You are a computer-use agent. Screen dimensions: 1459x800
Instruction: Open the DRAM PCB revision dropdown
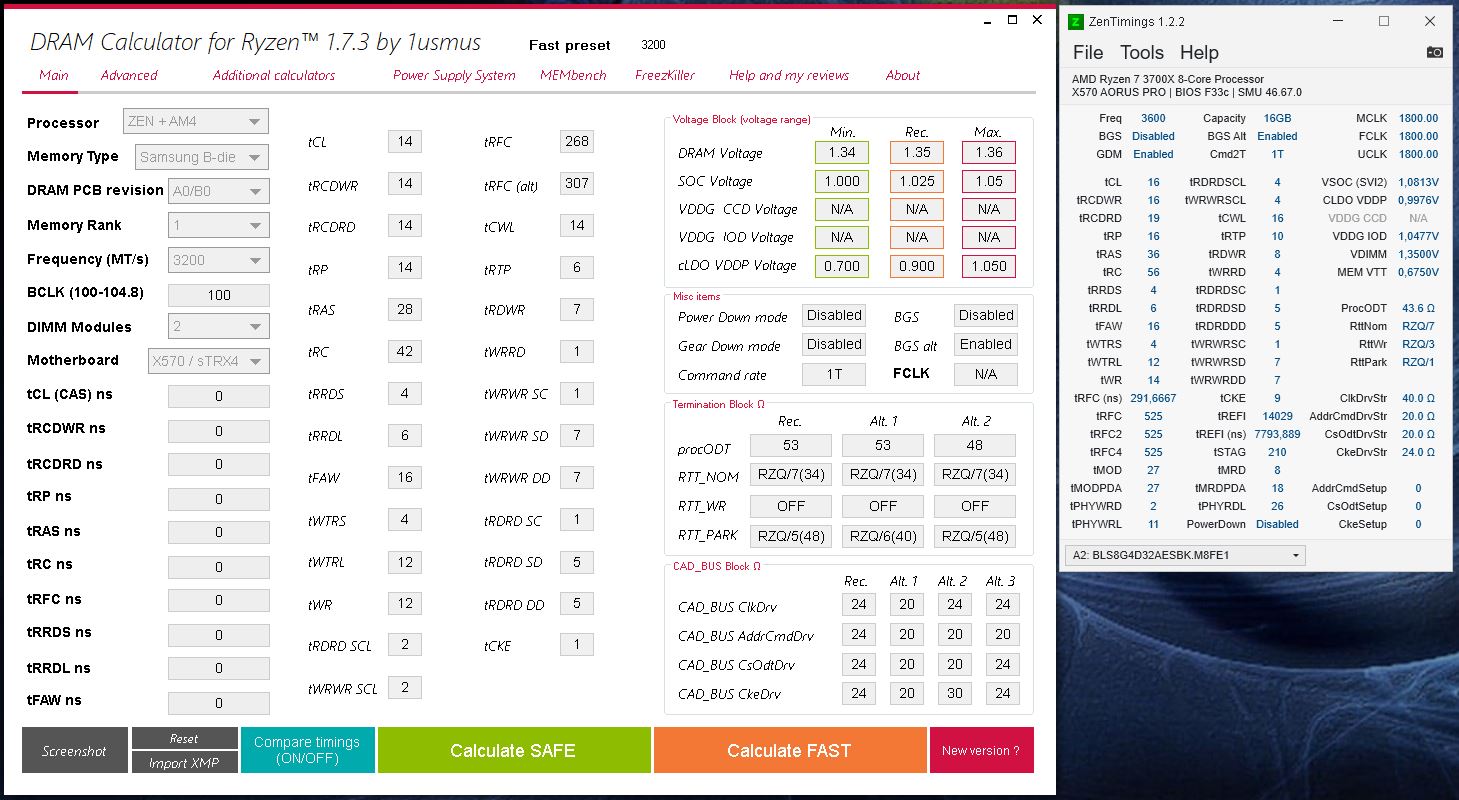click(219, 191)
